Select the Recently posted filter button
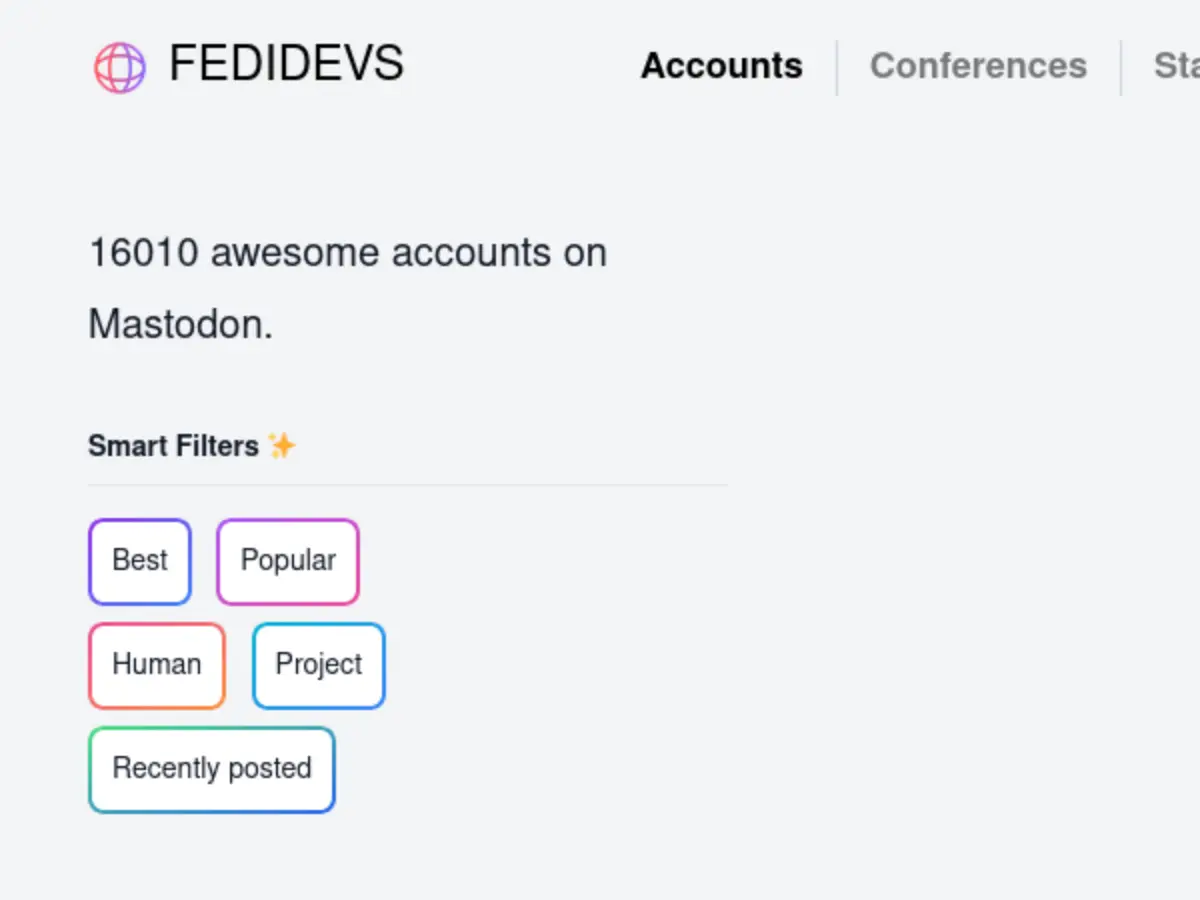The image size is (1200, 900). tap(211, 769)
